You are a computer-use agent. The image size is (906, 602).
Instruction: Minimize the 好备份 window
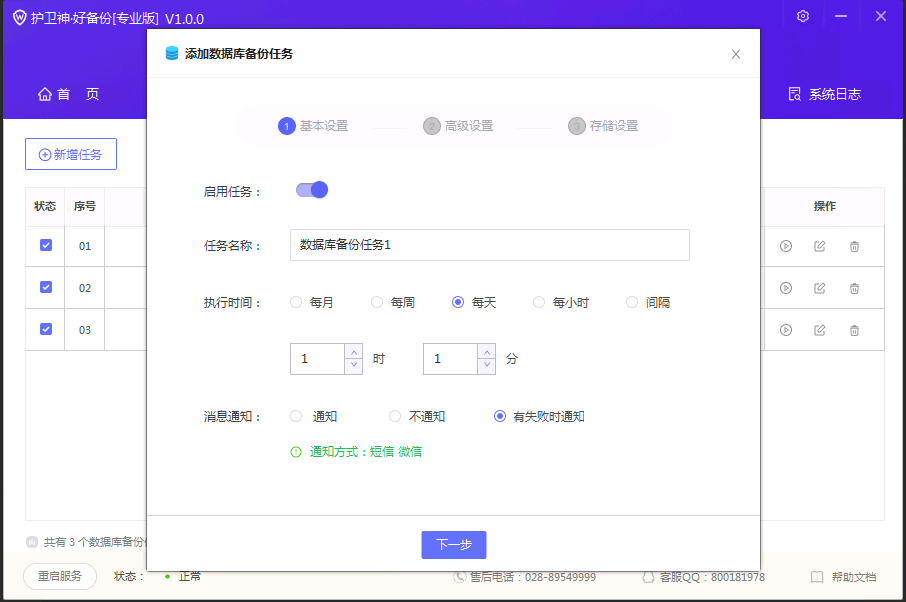[841, 16]
